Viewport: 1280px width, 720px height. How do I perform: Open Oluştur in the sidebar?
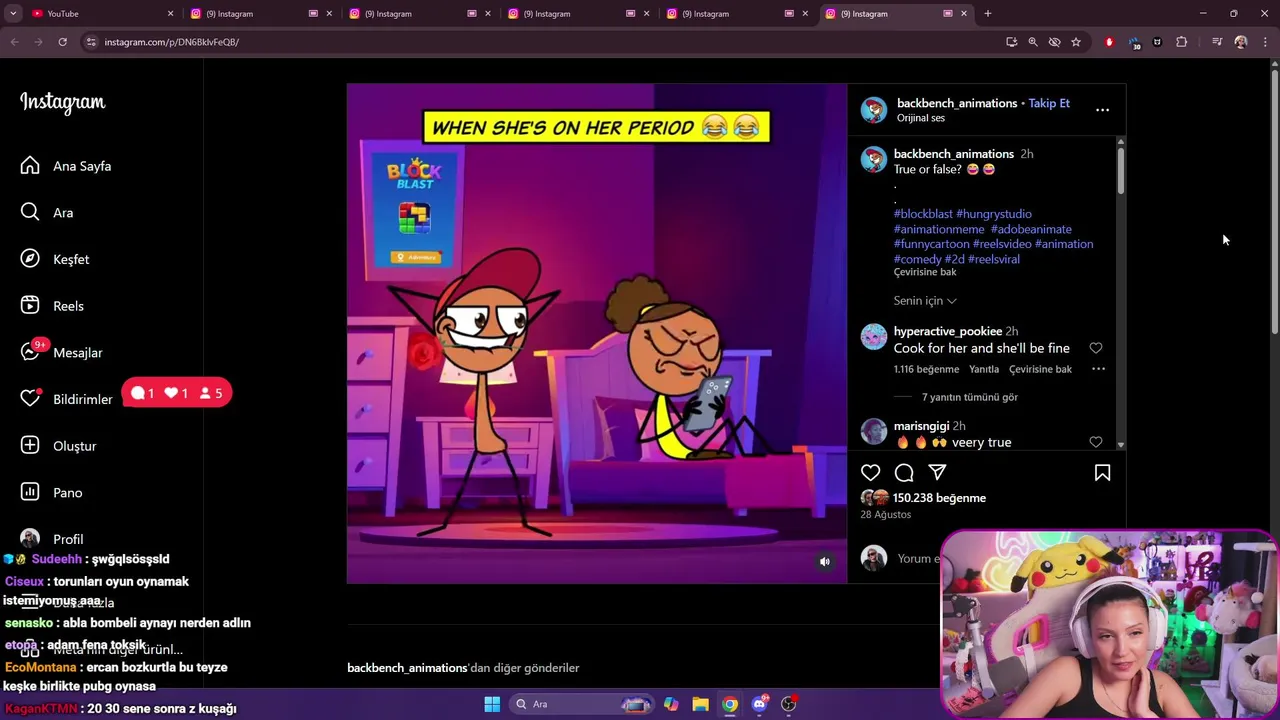[x=59, y=446]
